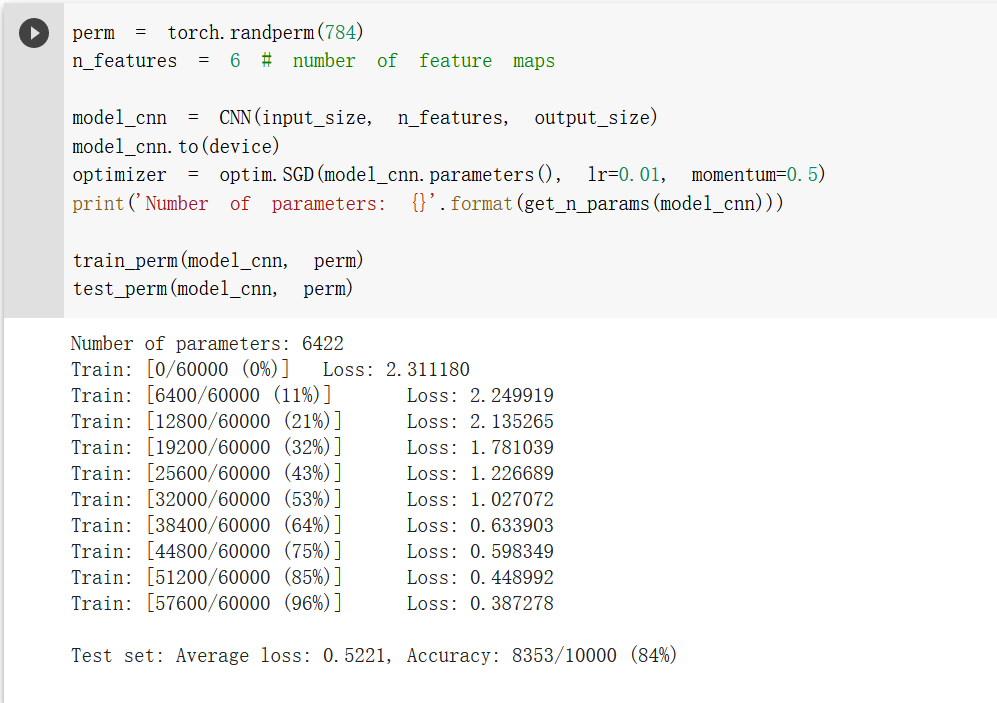Click the optim.SGD optimizer line
997x703 pixels.
[448, 175]
